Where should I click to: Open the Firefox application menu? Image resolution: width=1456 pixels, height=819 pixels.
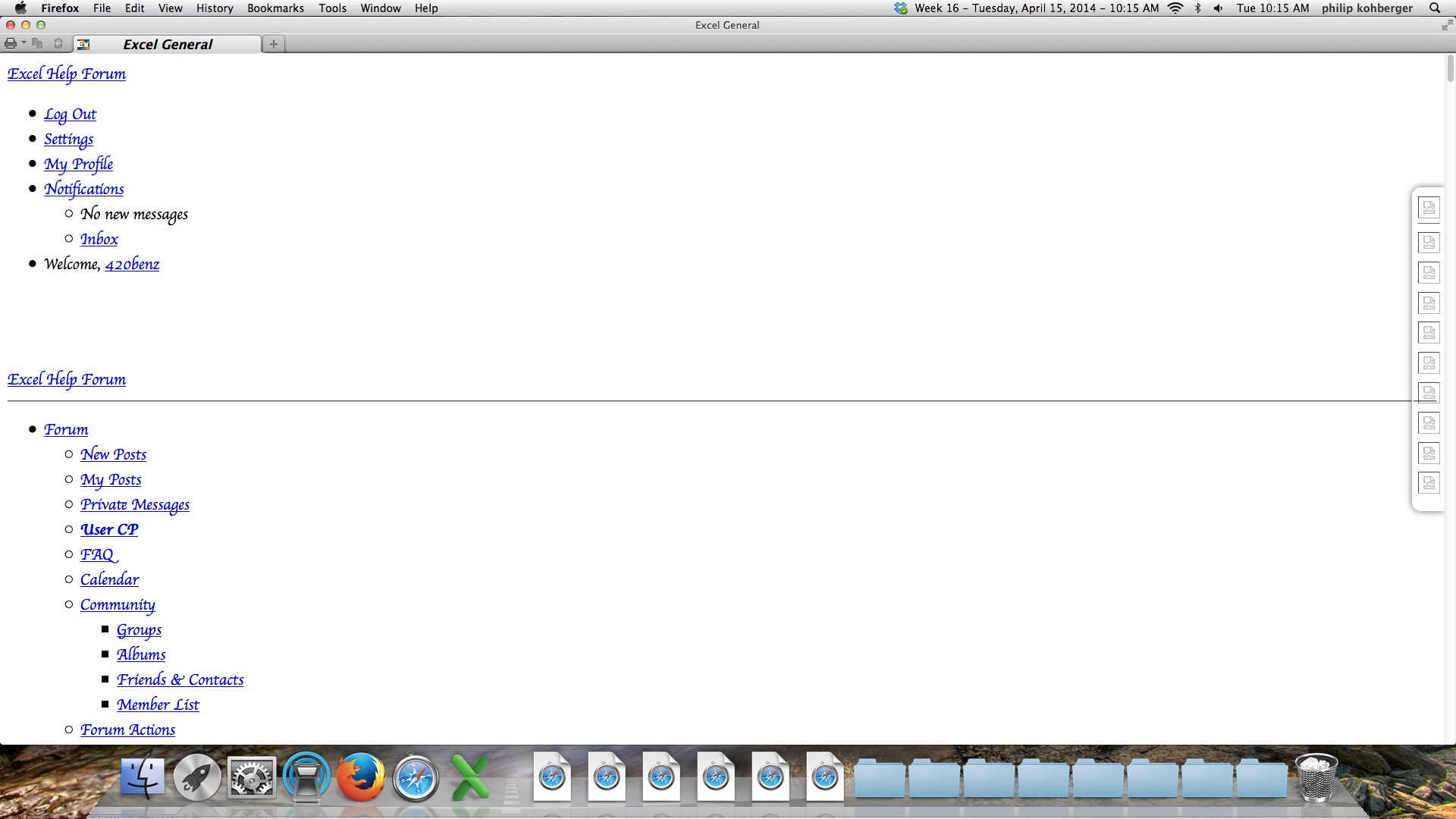[60, 8]
